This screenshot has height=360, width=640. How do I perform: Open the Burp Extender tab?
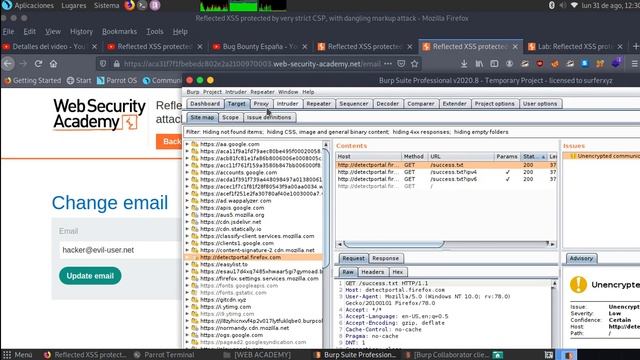454,104
